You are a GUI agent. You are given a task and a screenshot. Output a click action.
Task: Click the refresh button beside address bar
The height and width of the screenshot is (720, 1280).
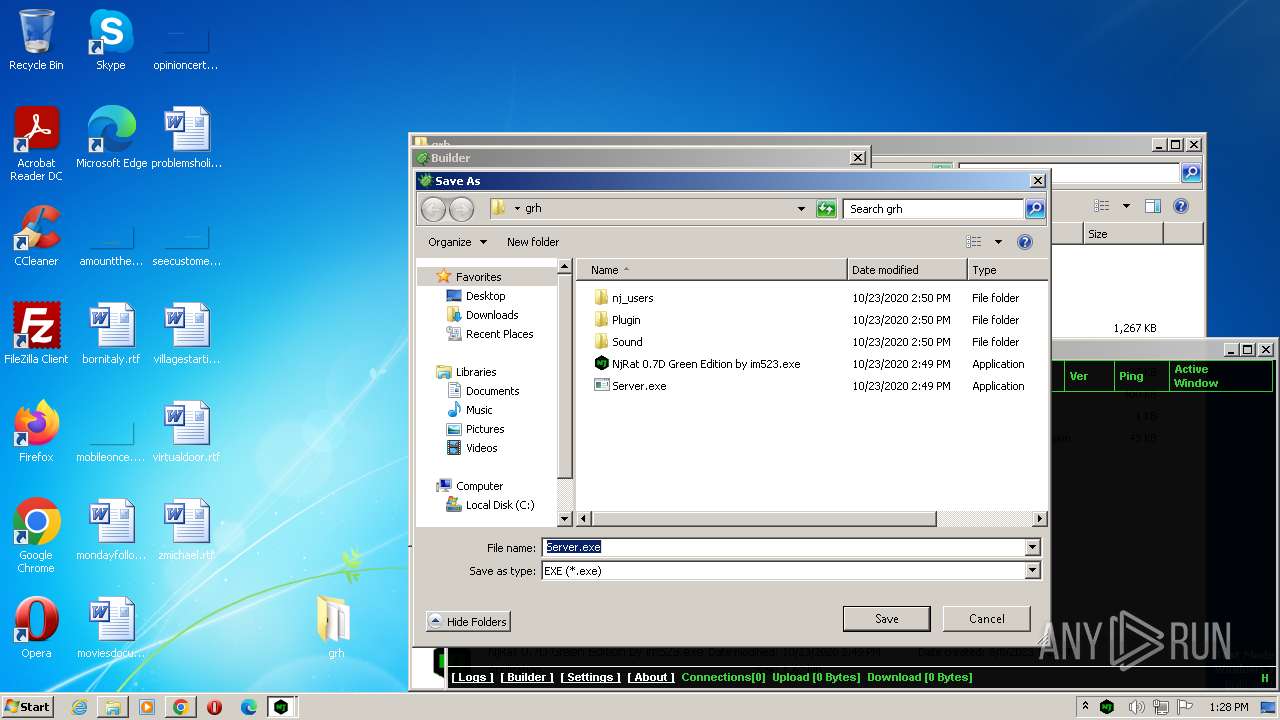click(826, 209)
